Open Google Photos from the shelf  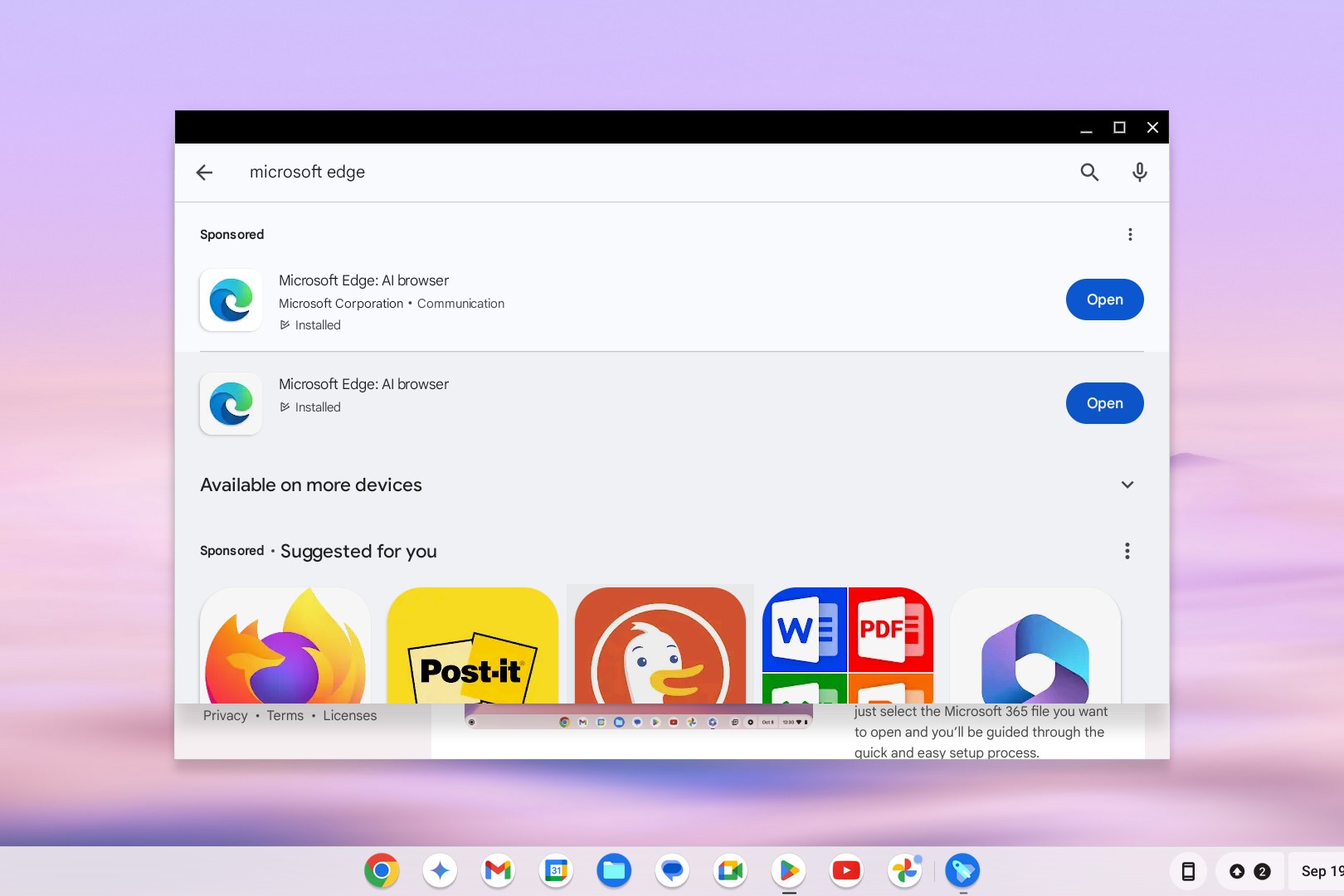(904, 870)
